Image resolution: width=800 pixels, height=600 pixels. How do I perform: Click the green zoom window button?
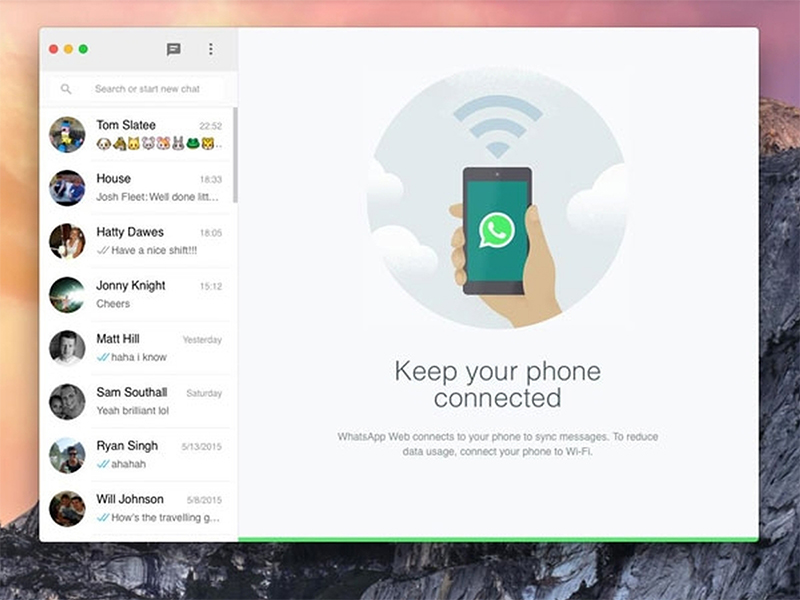coord(83,49)
